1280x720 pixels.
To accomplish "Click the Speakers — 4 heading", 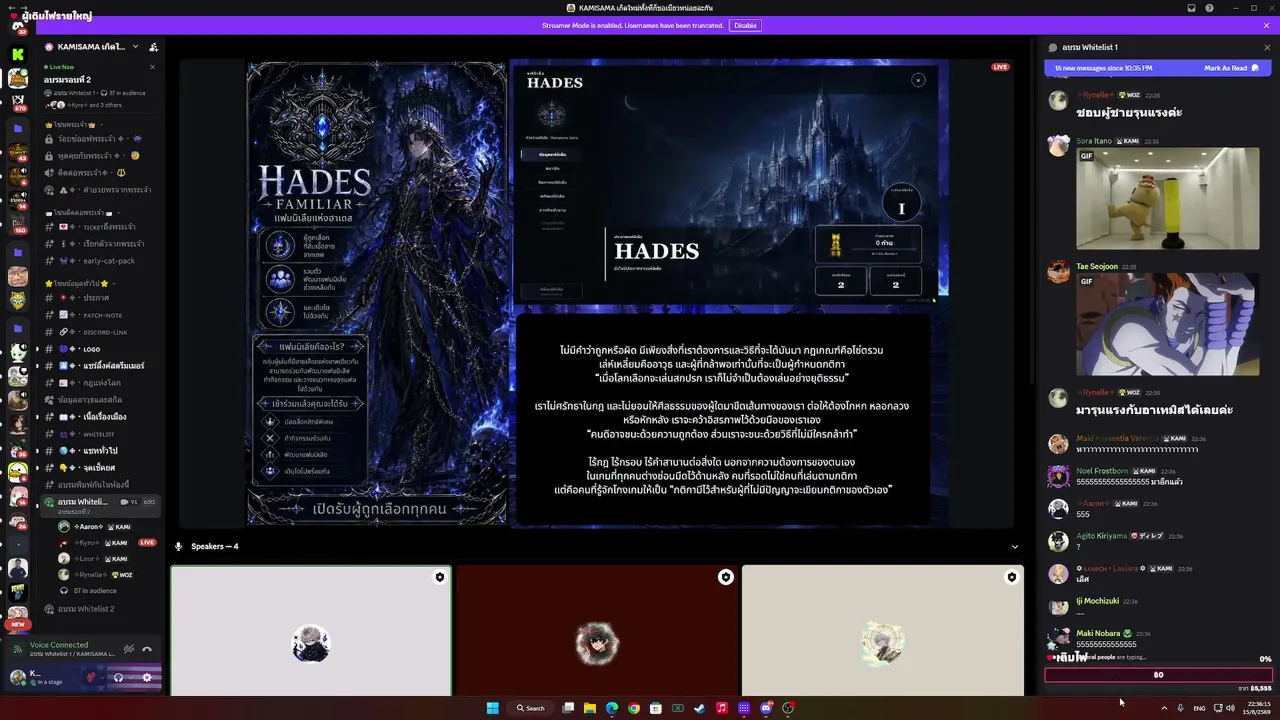I will point(215,547).
